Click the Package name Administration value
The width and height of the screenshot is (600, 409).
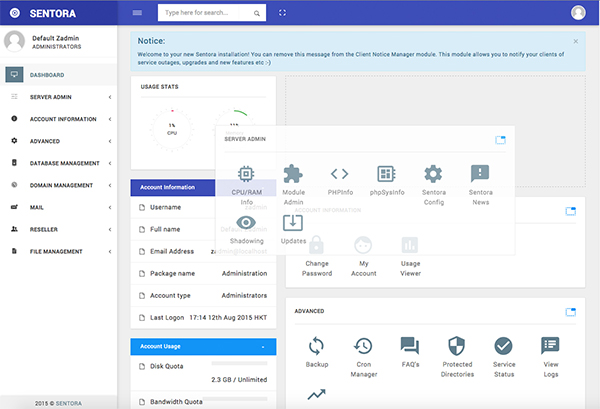tap(245, 274)
